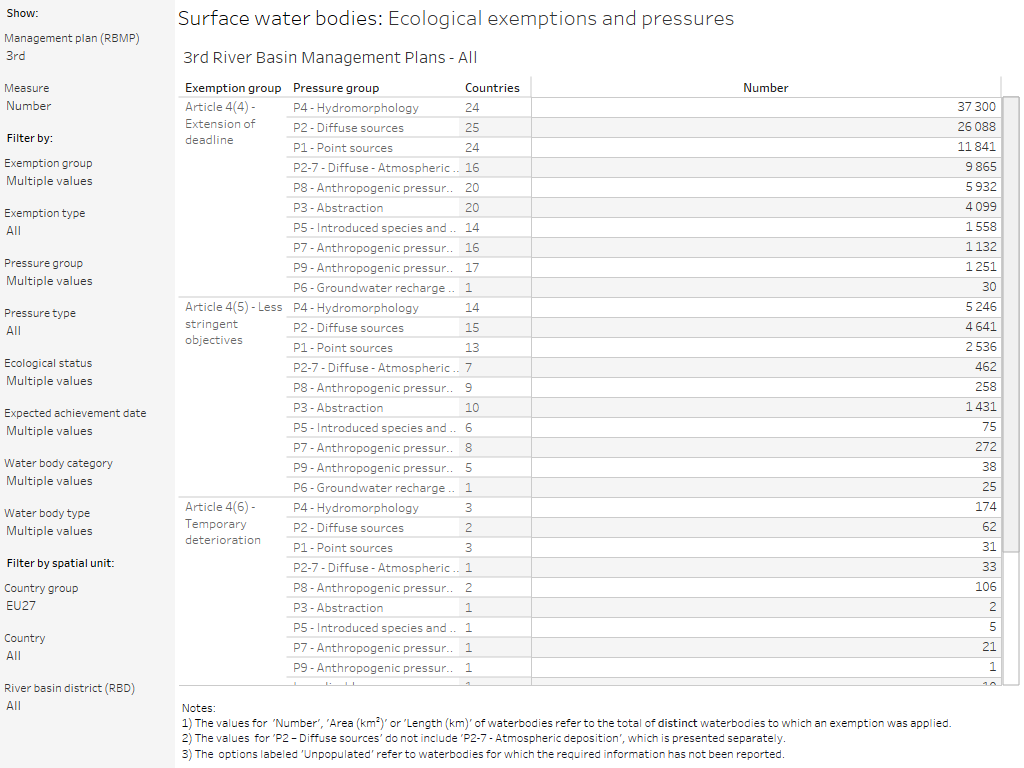Click the Countries column header
The height and width of the screenshot is (768, 1024).
coord(492,88)
